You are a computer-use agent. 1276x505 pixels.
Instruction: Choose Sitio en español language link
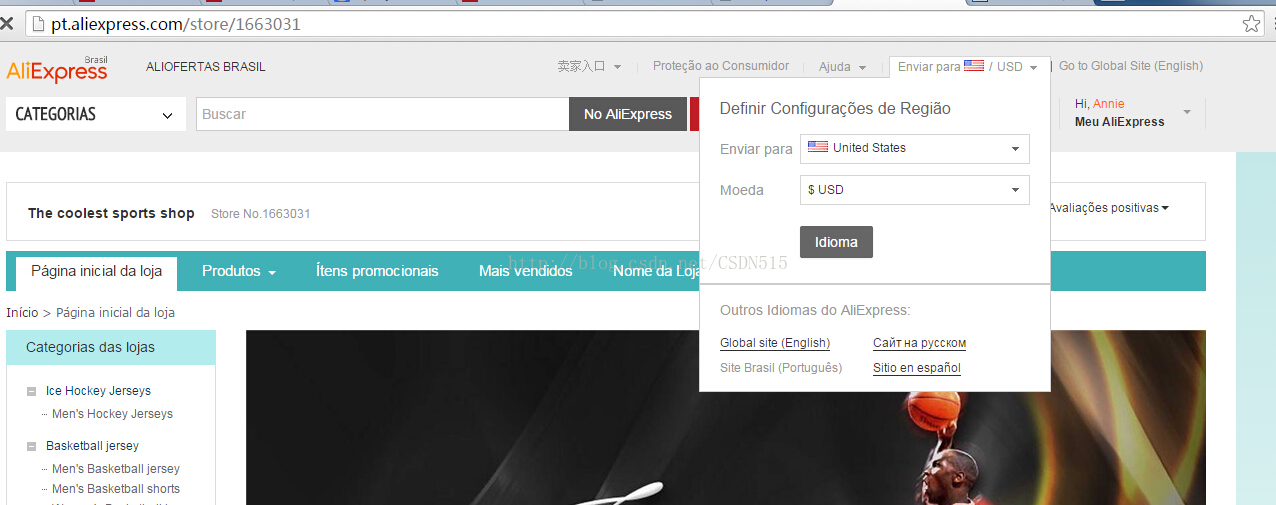(x=917, y=368)
